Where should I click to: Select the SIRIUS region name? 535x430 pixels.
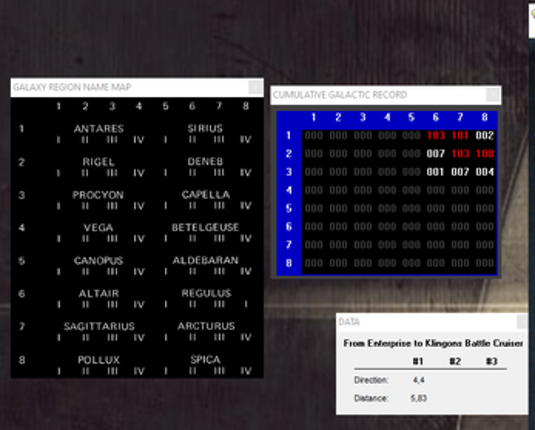tap(205, 128)
